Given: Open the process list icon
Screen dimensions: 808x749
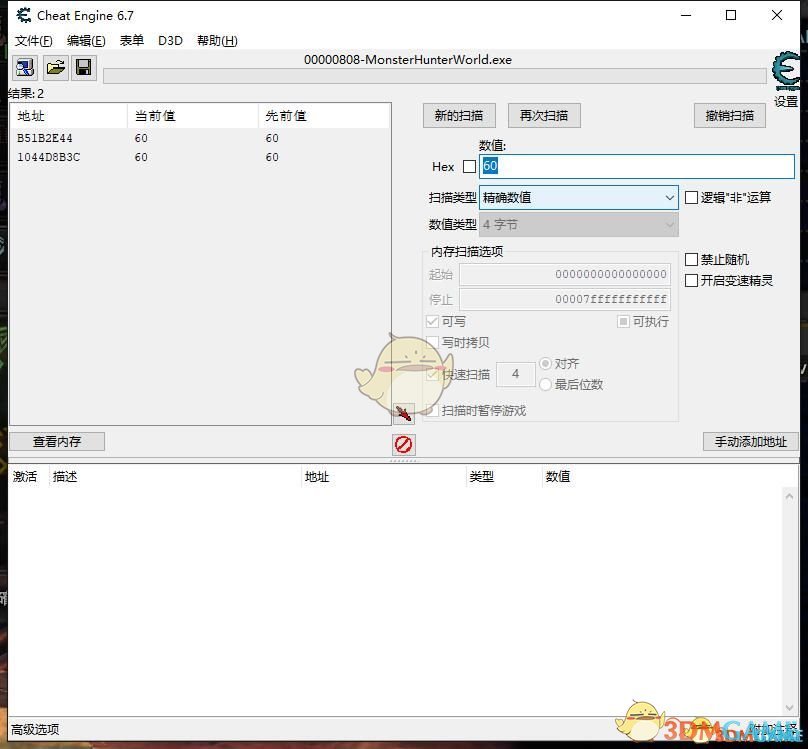Looking at the screenshot, I should point(25,67).
